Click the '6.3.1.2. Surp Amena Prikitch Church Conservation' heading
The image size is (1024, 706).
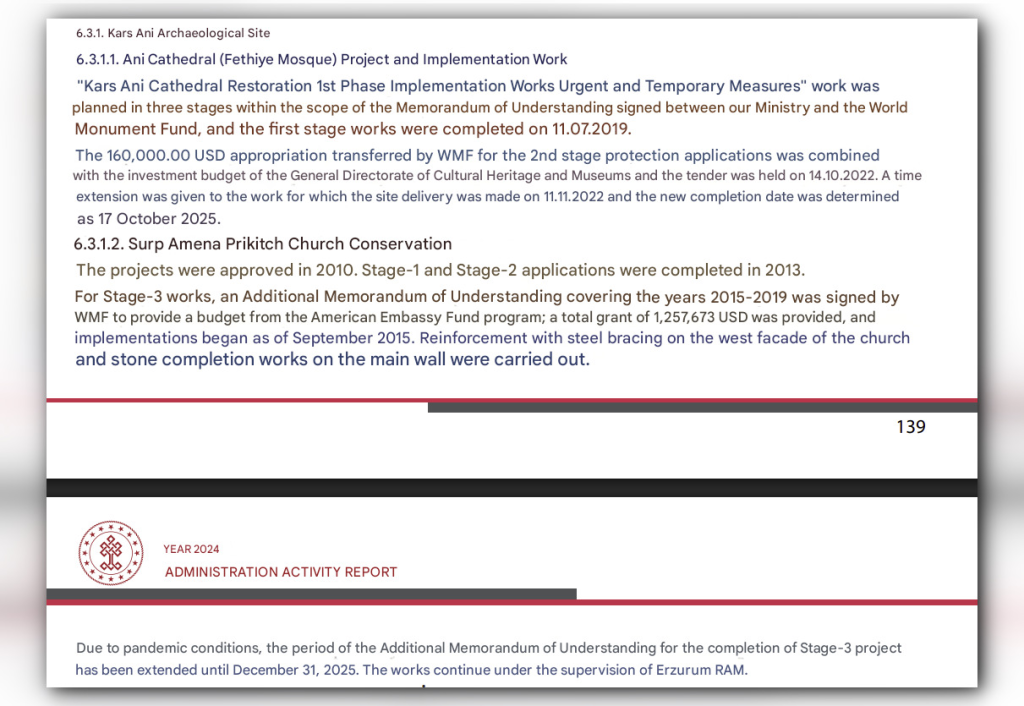[263, 244]
